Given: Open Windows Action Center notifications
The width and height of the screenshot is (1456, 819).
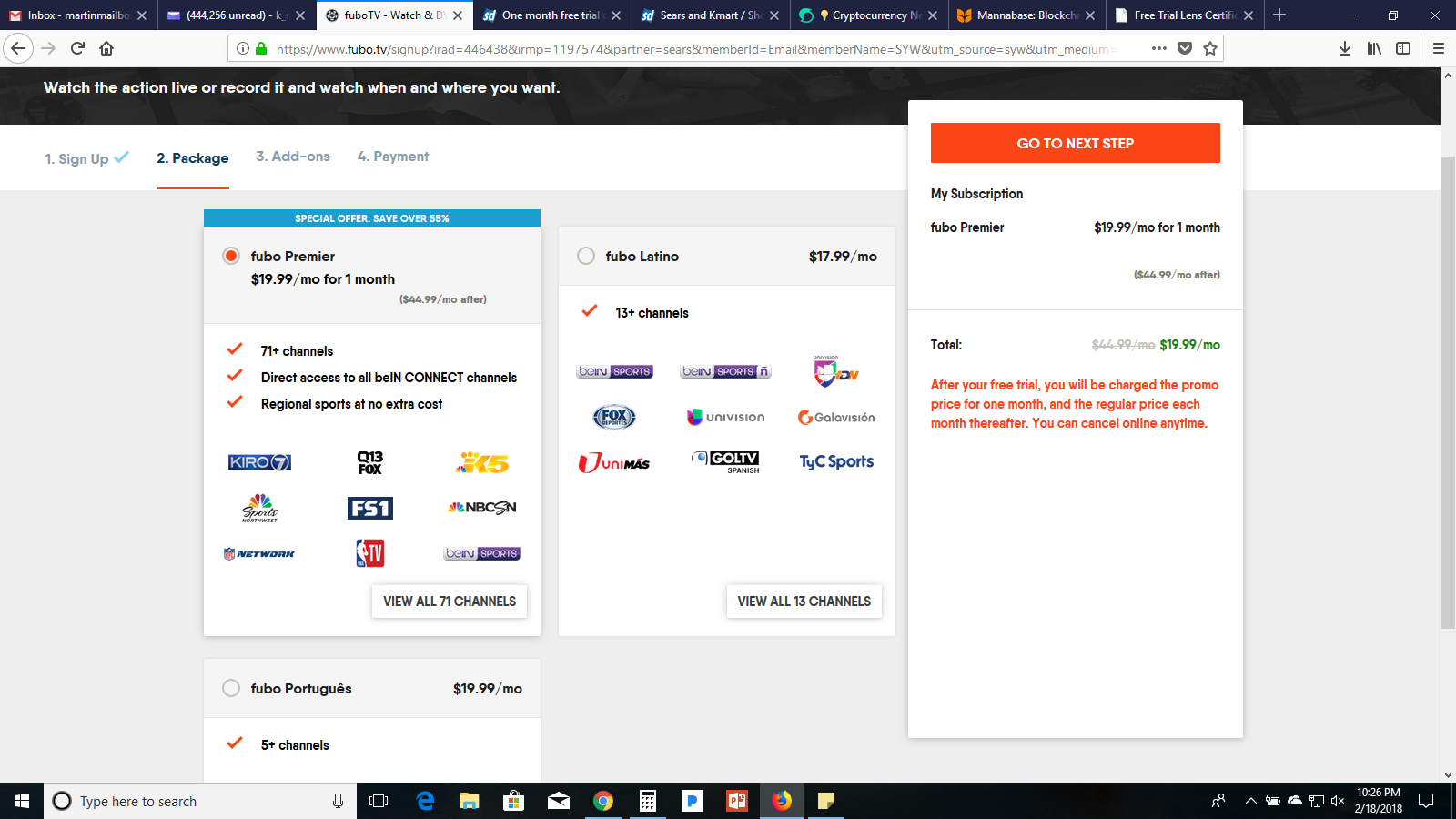Looking at the screenshot, I should pos(1426,801).
